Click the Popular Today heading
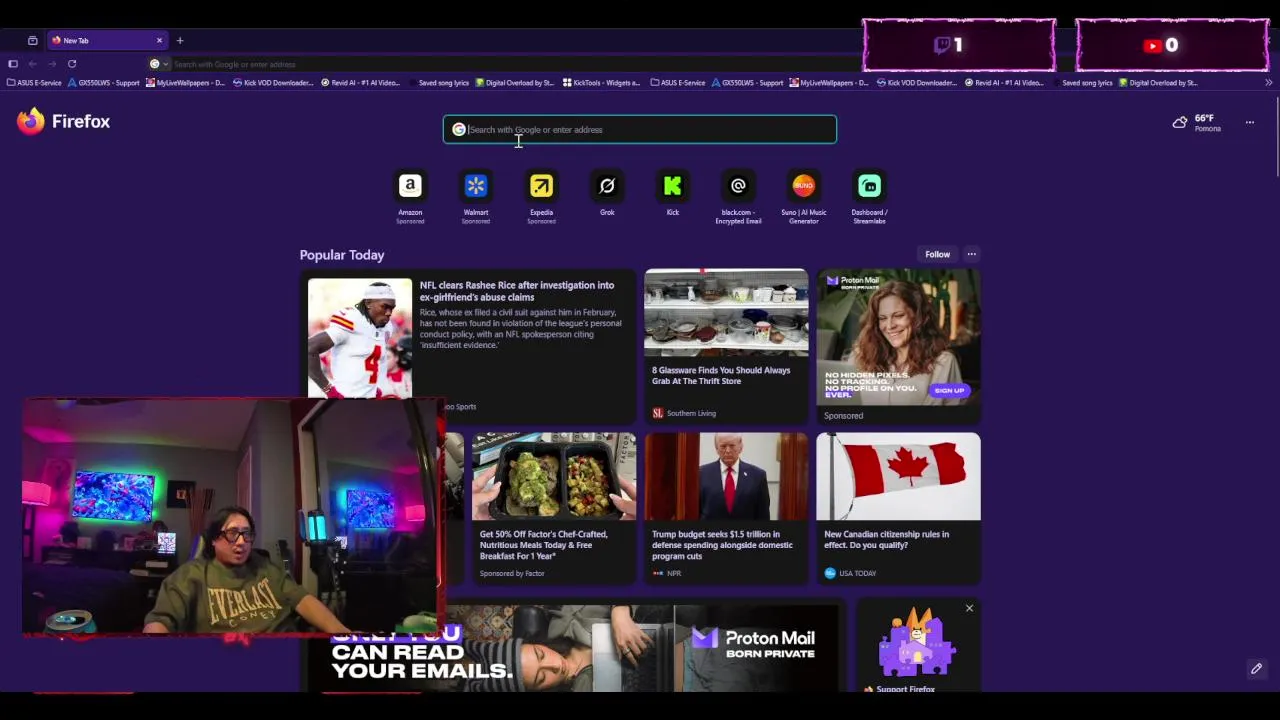This screenshot has width=1280, height=720. click(x=342, y=255)
